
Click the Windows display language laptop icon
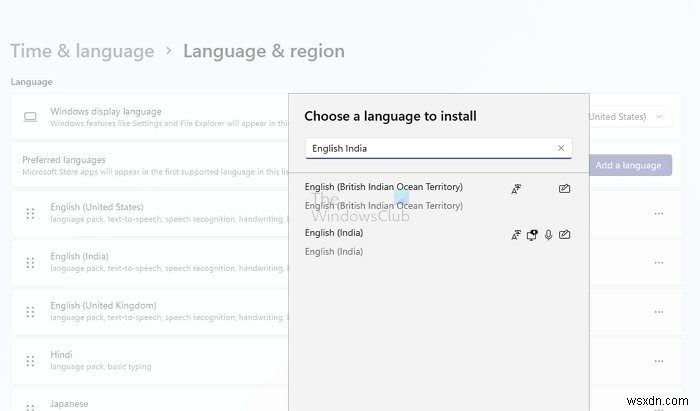(30, 117)
